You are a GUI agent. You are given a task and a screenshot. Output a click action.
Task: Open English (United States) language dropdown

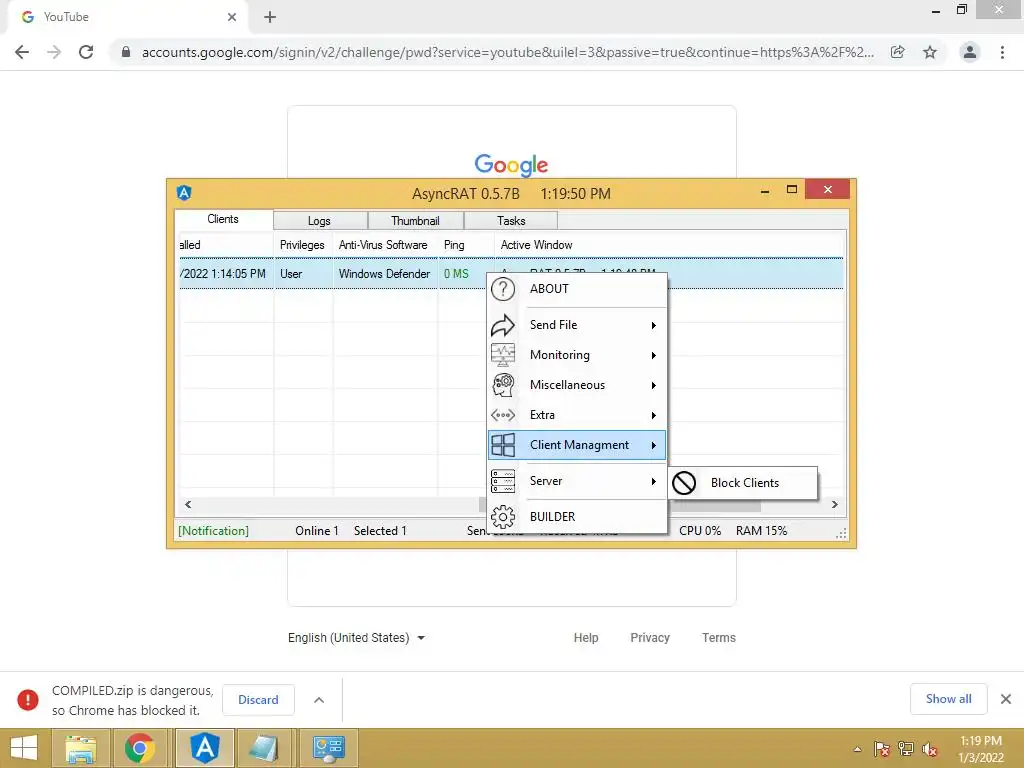(357, 638)
